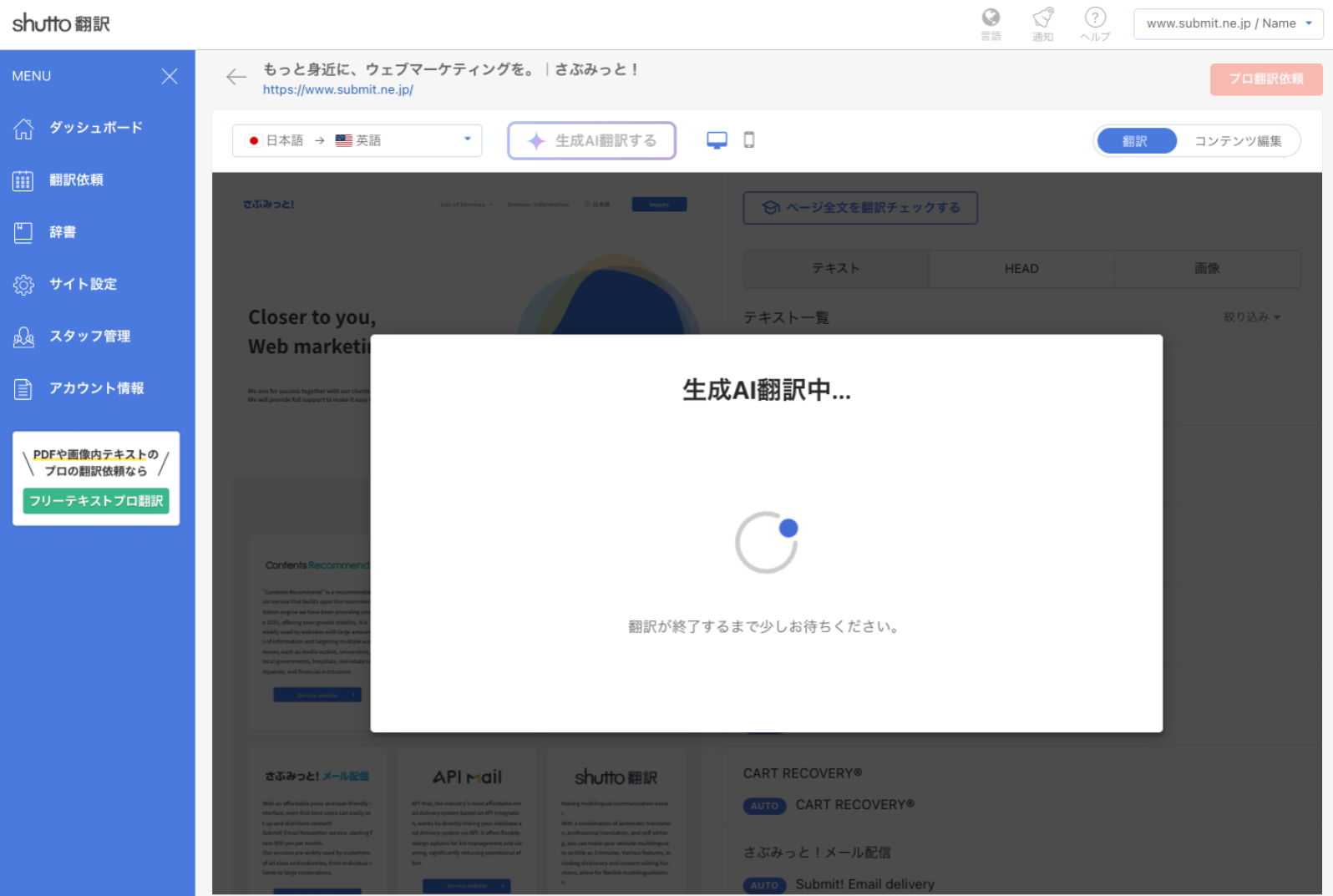
Task: Click the さぶみっと! logo in preview
Action: coord(268,204)
